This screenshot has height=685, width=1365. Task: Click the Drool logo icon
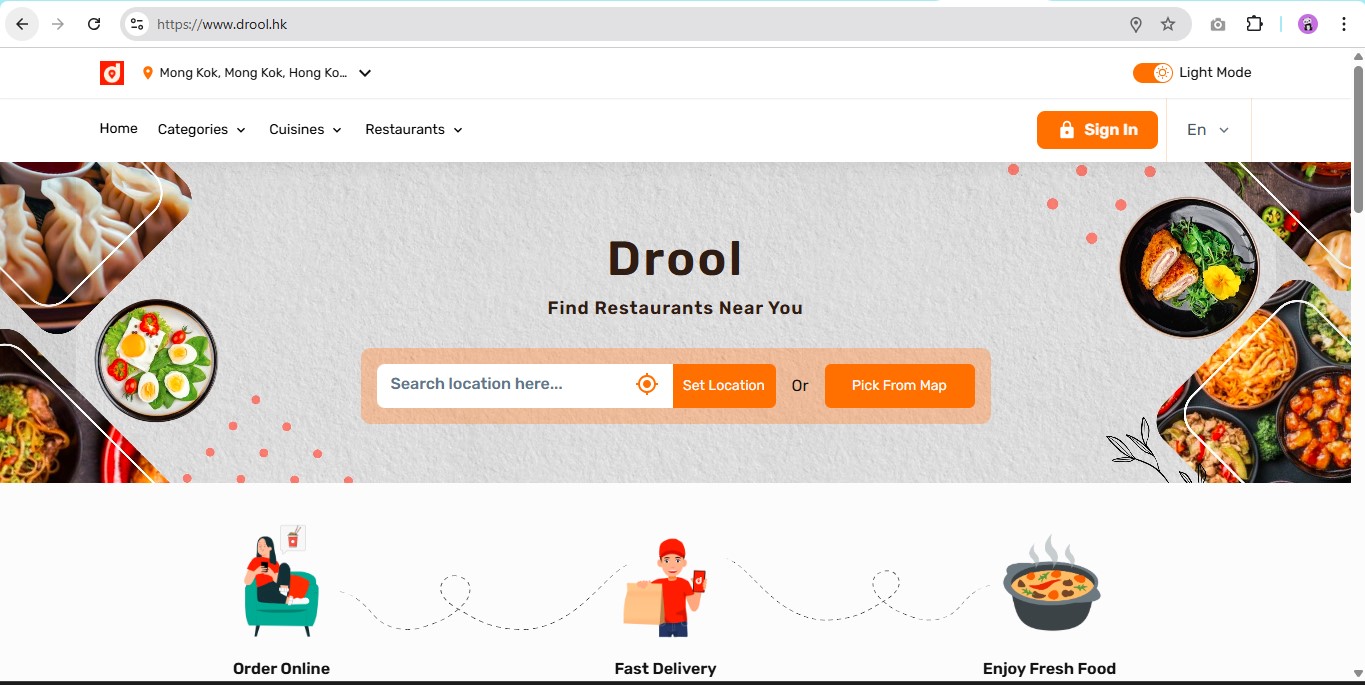112,73
